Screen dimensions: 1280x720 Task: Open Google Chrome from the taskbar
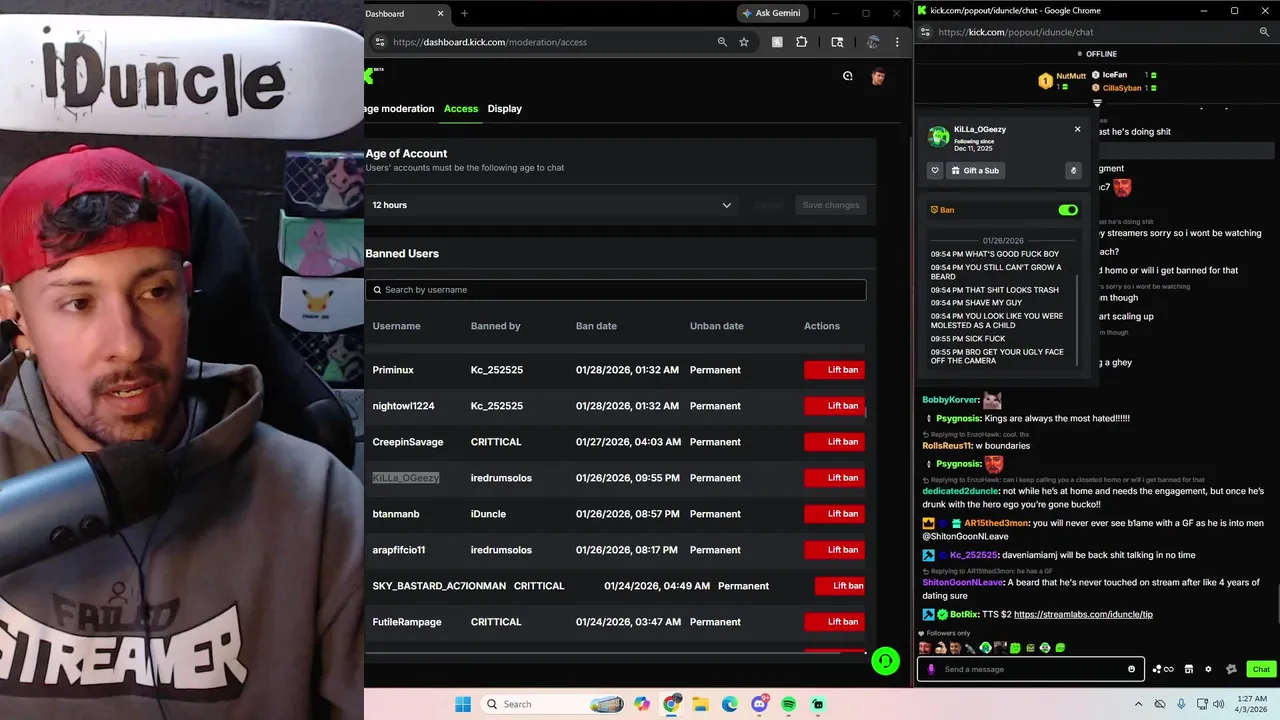(x=671, y=704)
